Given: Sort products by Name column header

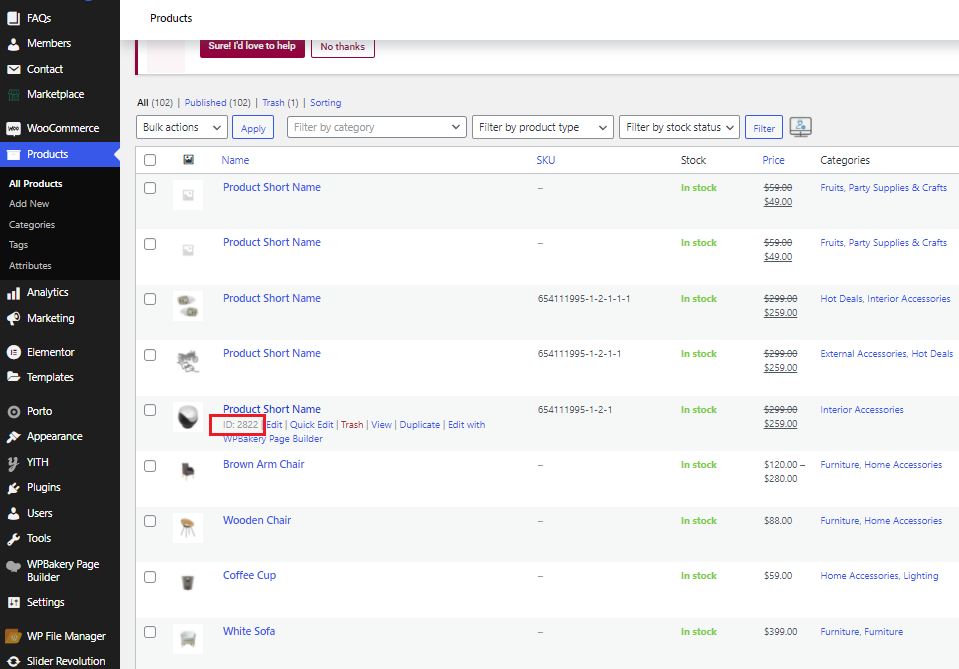Looking at the screenshot, I should pos(235,160).
